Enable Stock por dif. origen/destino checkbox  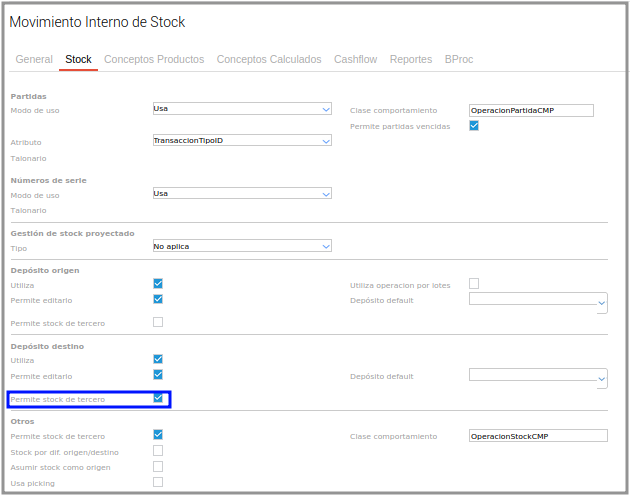click(158, 451)
